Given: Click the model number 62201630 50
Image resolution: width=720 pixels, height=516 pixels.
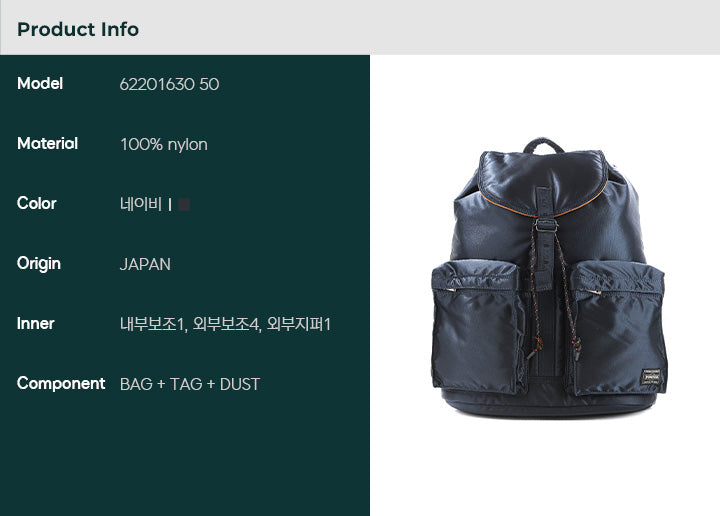Looking at the screenshot, I should (x=169, y=84).
